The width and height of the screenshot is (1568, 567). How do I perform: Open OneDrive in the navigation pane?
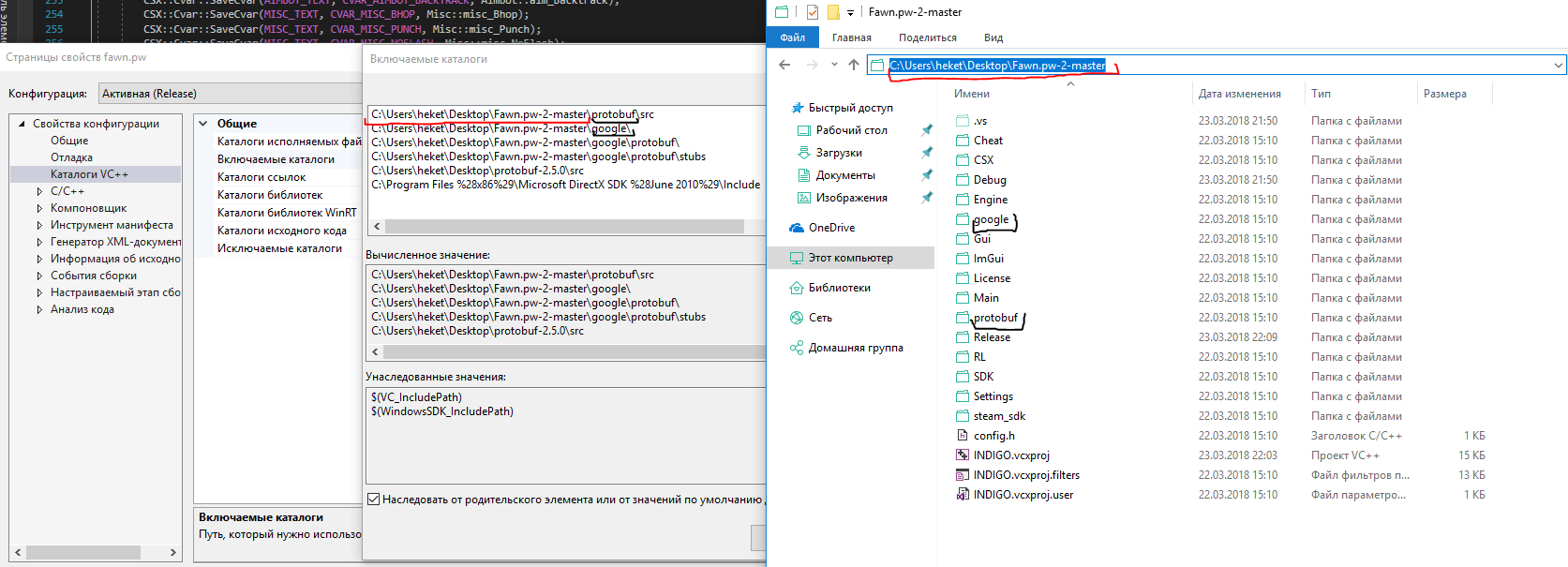831,228
